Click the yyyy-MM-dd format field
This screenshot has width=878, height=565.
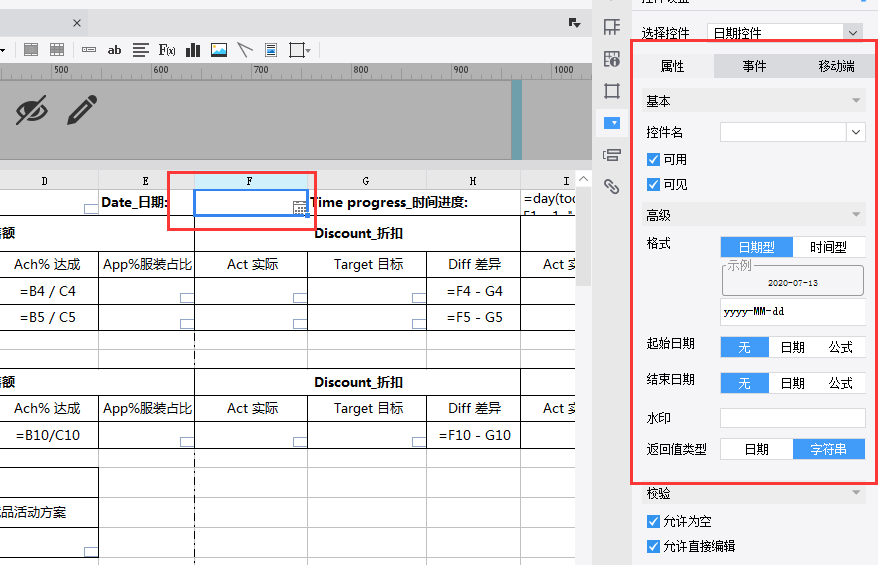click(793, 312)
